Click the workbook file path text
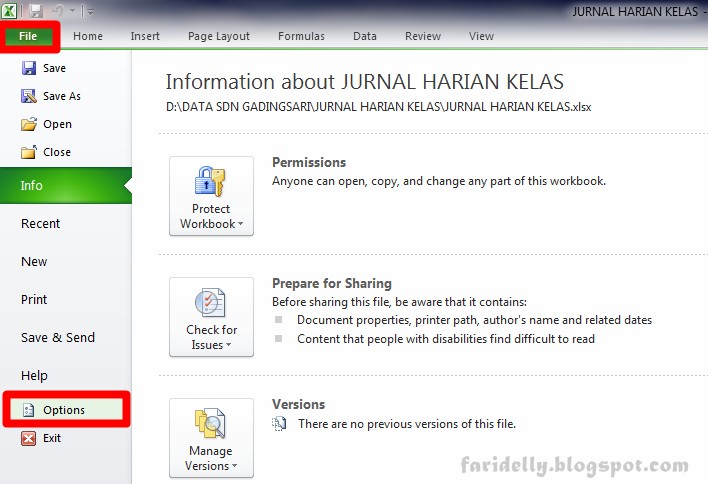The height and width of the screenshot is (484, 708). coord(378,107)
